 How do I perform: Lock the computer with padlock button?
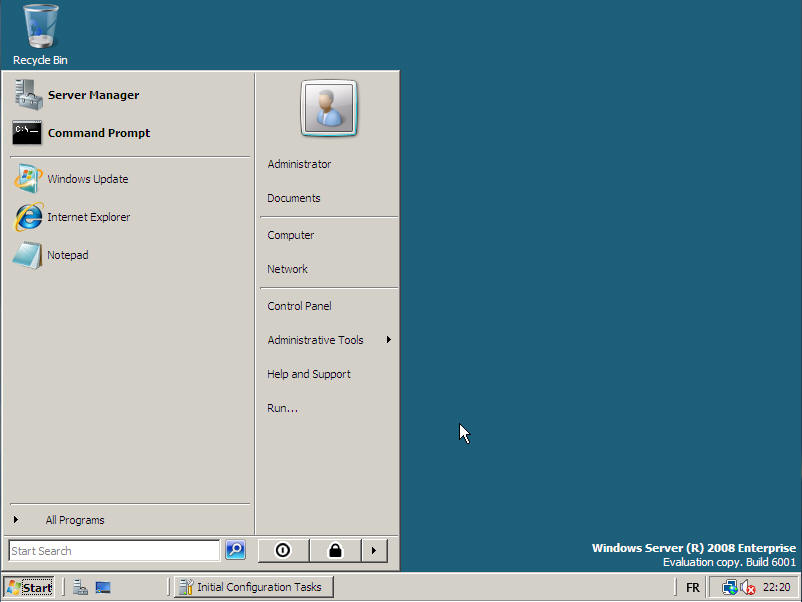coord(335,550)
